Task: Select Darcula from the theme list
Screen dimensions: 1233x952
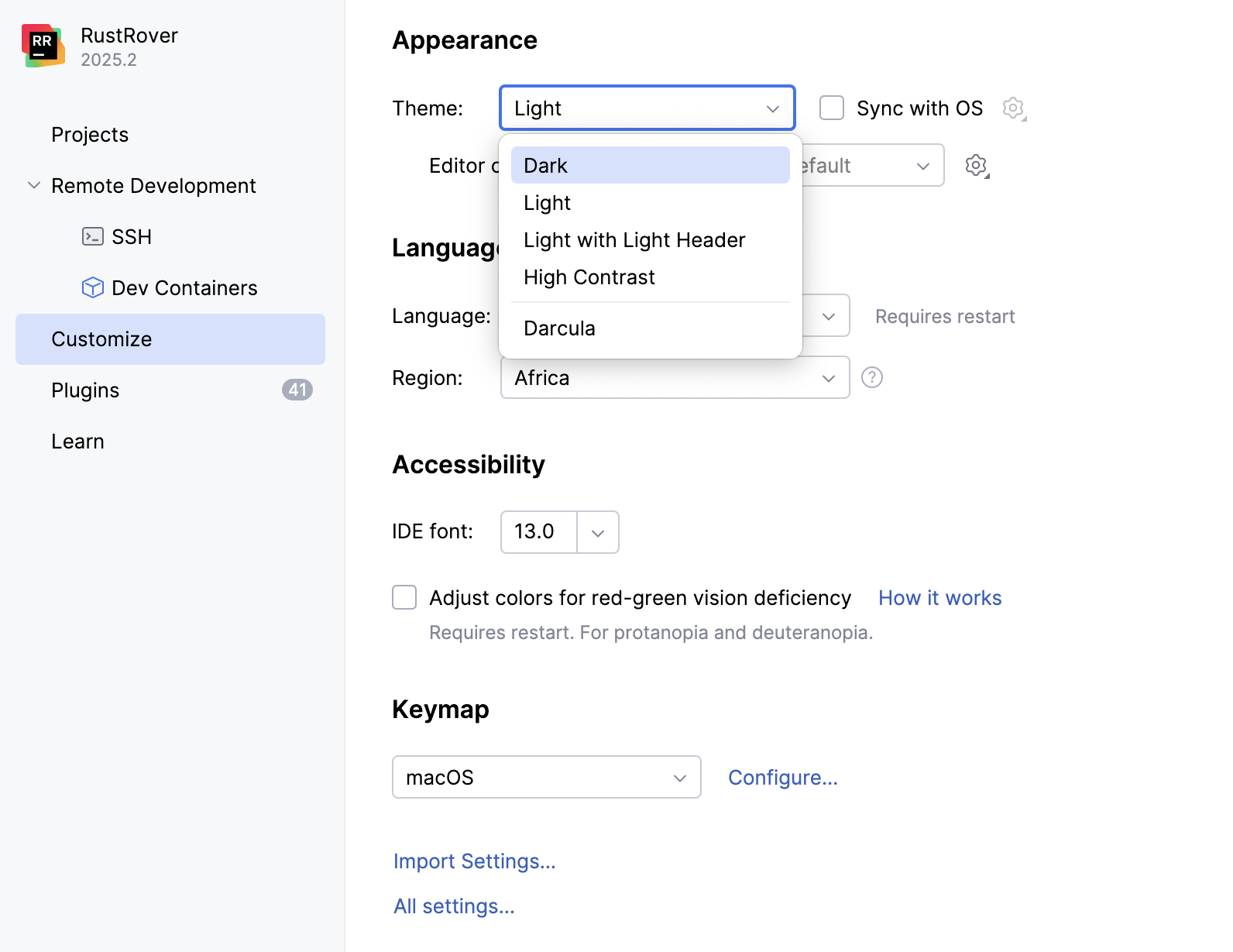Action: (559, 328)
